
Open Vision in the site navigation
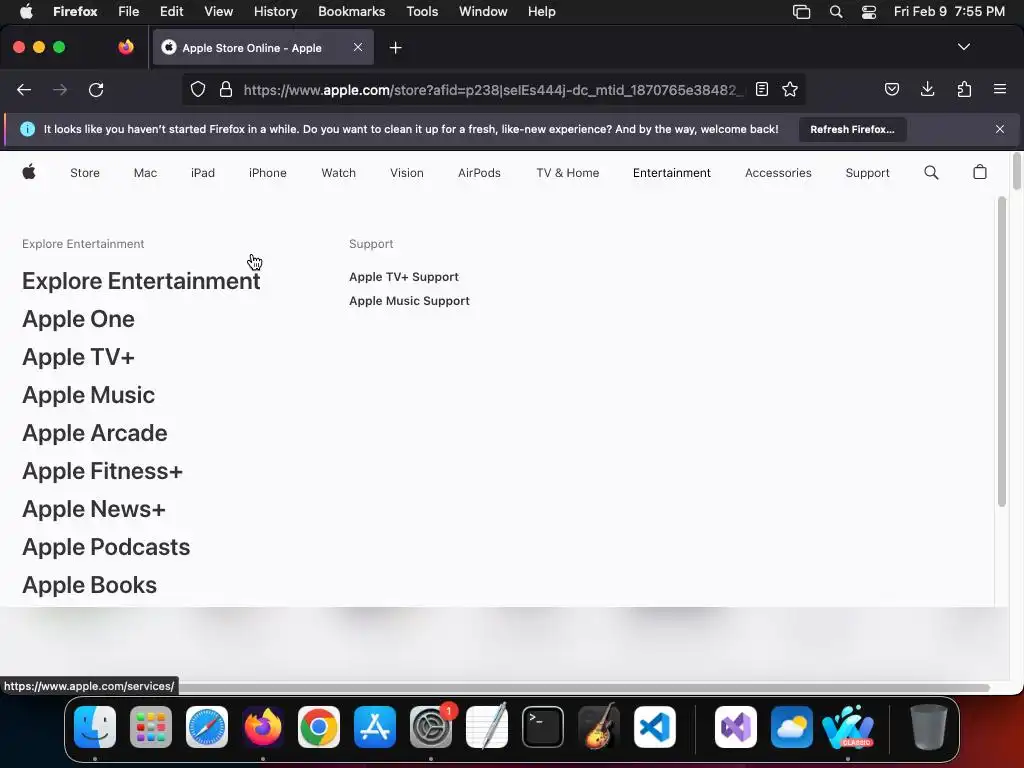(407, 173)
